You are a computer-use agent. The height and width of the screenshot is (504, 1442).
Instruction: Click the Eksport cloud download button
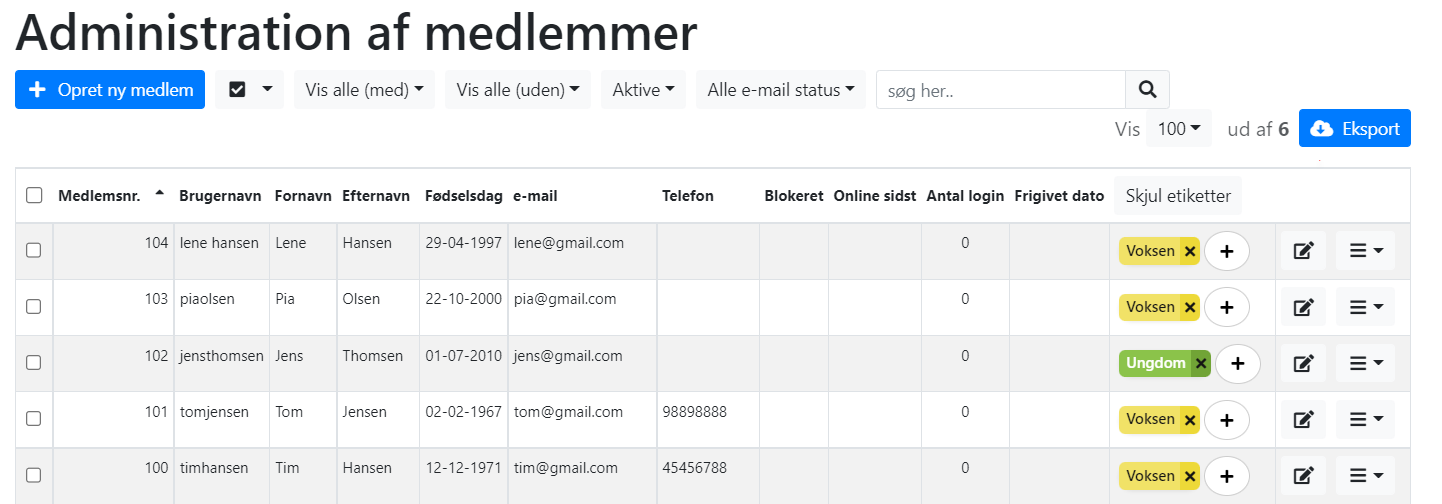[1355, 128]
